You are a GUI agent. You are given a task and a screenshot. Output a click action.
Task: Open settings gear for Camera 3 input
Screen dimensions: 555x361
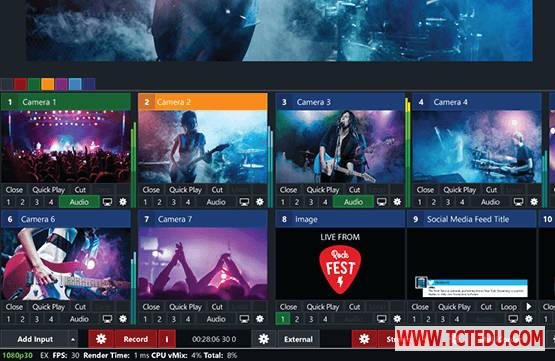point(397,202)
